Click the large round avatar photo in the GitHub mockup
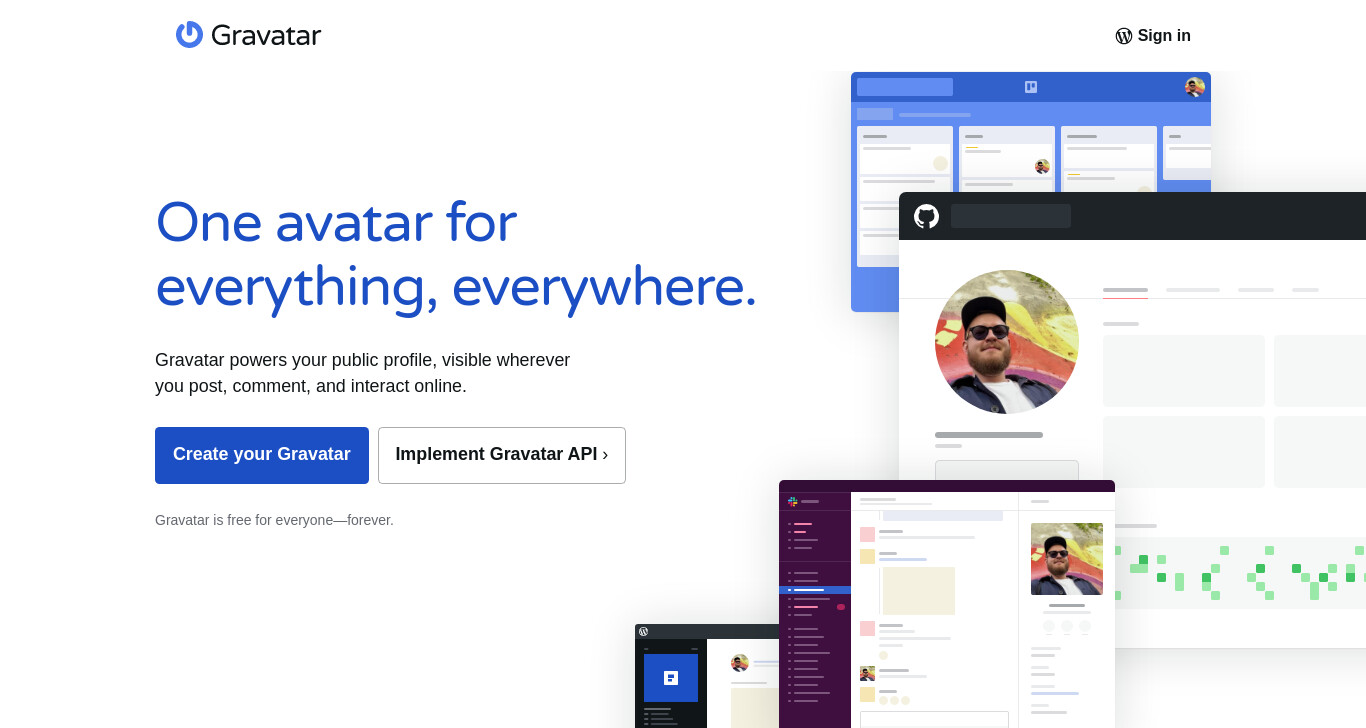Screen dimensions: 1366x728 [x=1007, y=342]
